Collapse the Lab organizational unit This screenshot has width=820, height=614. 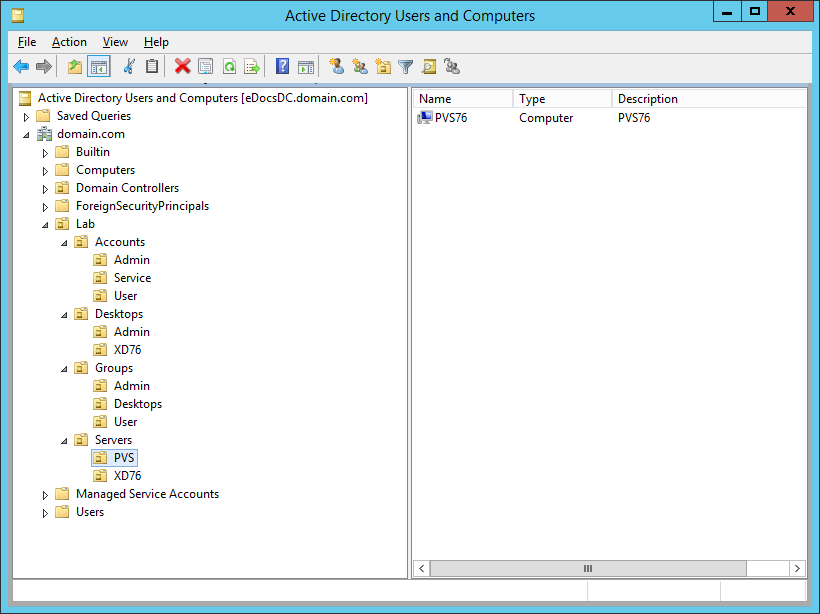(x=45, y=225)
